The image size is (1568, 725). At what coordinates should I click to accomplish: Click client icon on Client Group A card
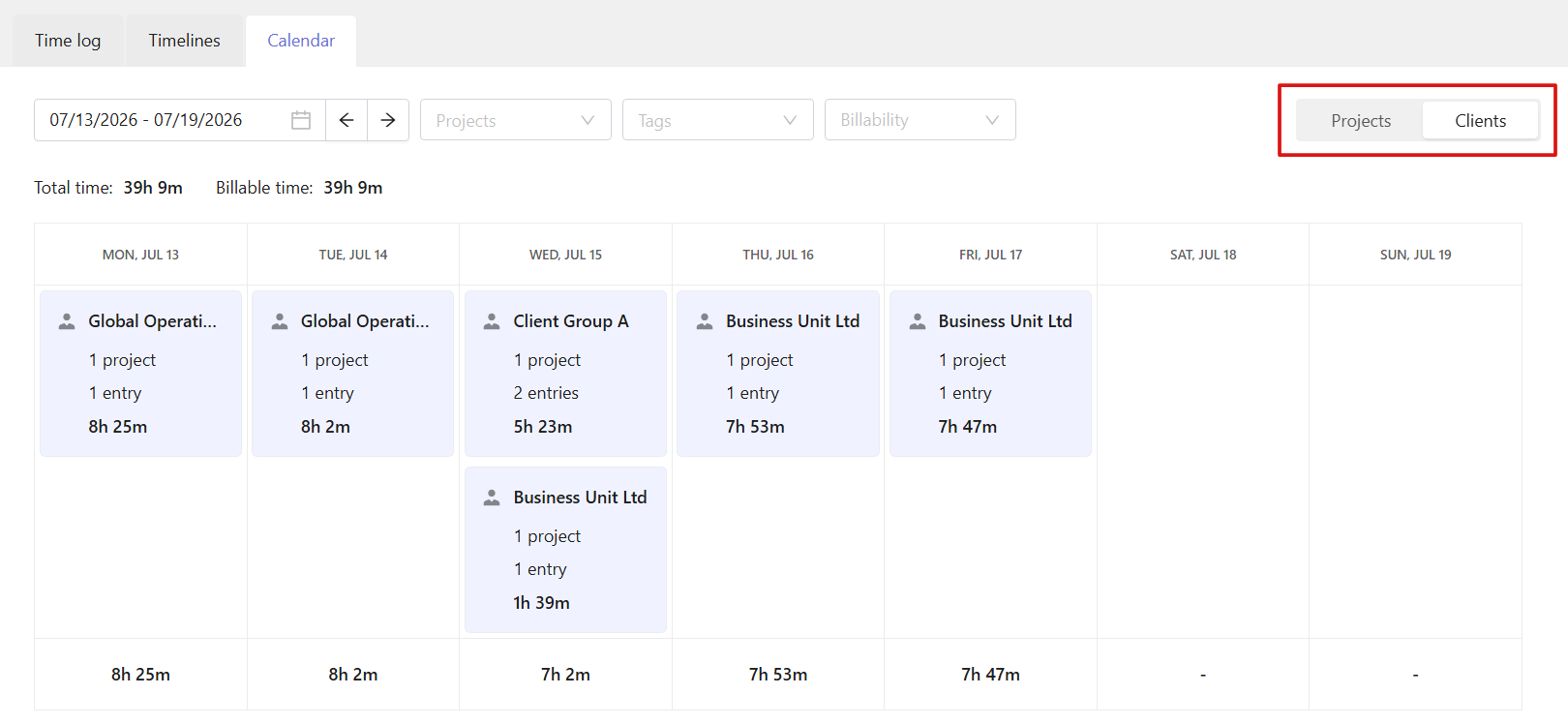[x=492, y=321]
